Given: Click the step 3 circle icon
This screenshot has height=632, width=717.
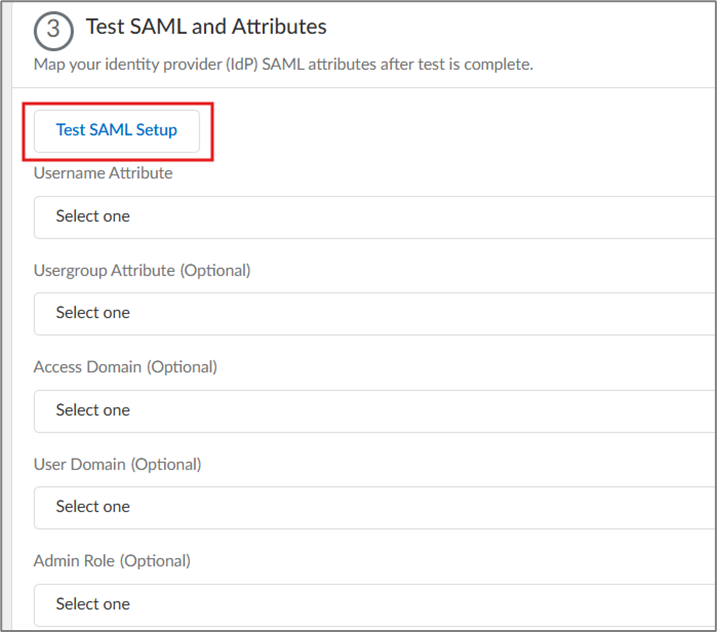Looking at the screenshot, I should point(54,29).
